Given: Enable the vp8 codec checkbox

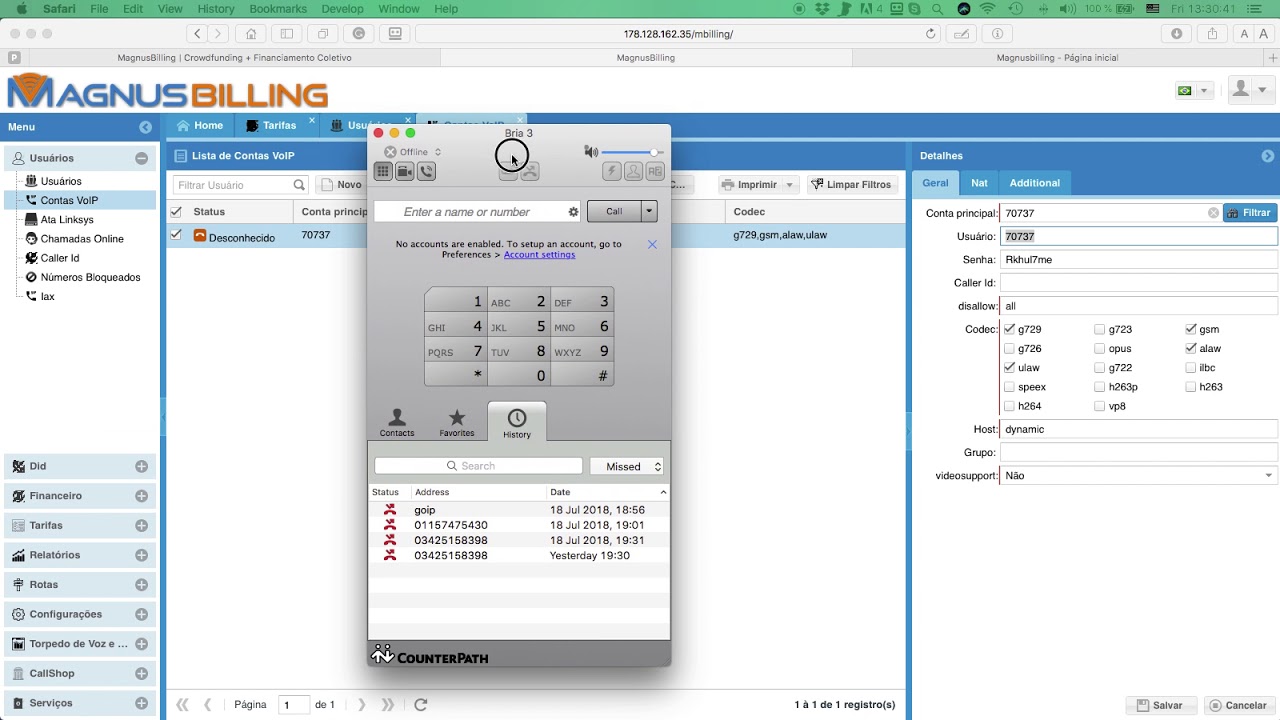Looking at the screenshot, I should [x=1100, y=406].
